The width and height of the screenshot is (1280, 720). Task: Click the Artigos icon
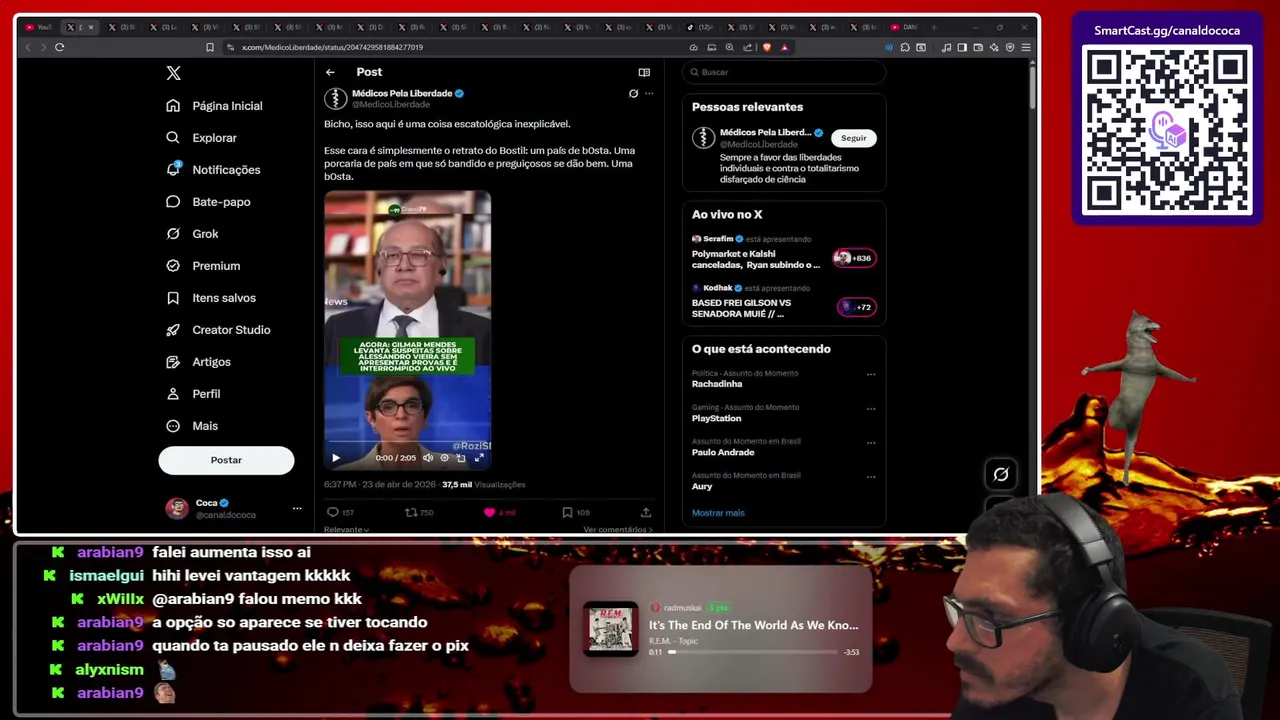pos(173,362)
